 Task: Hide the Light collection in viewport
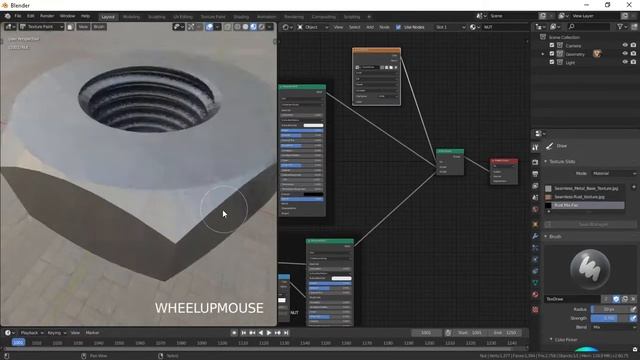tap(625, 62)
